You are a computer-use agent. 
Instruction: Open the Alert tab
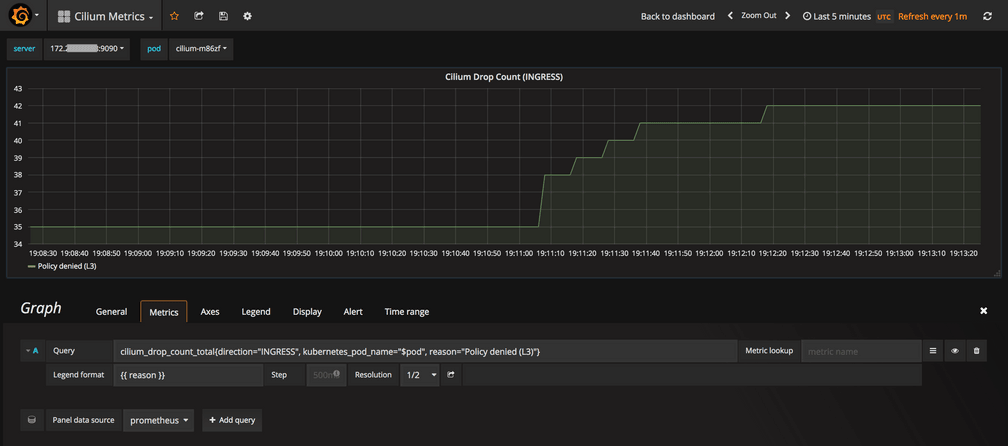click(x=353, y=312)
